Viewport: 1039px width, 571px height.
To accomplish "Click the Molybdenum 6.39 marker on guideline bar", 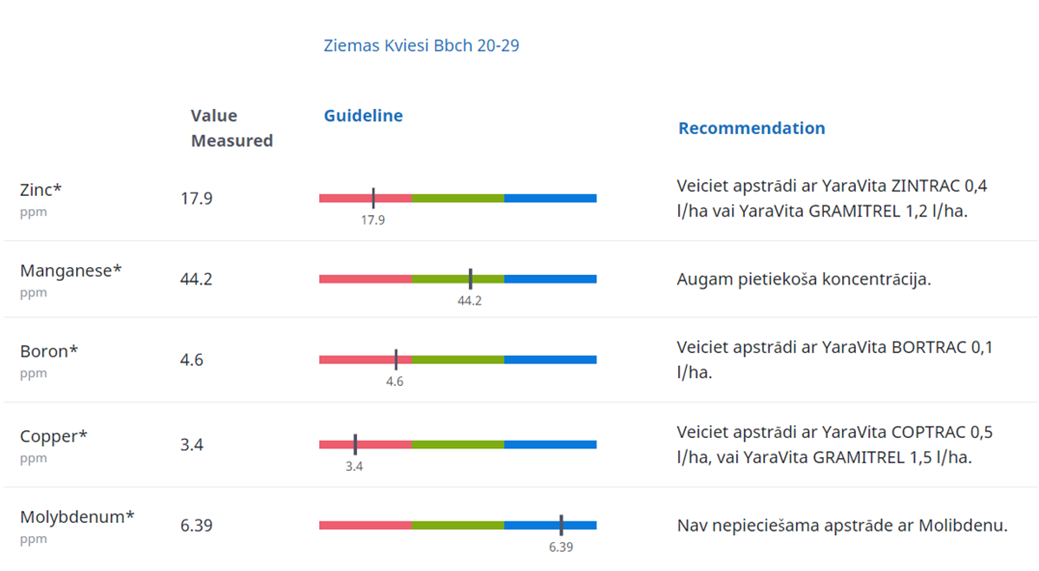I will point(561,525).
